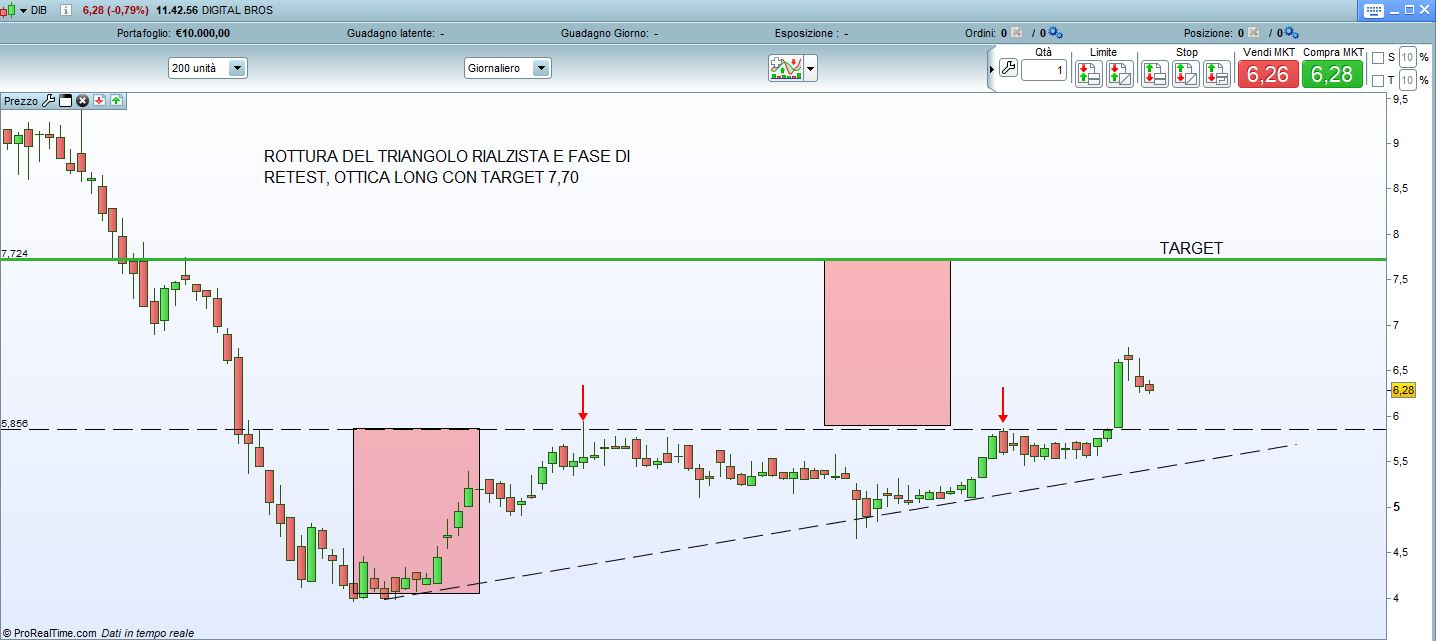The height and width of the screenshot is (641, 1436).
Task: Open Prezzo panel wrench settings
Action: (x=48, y=101)
